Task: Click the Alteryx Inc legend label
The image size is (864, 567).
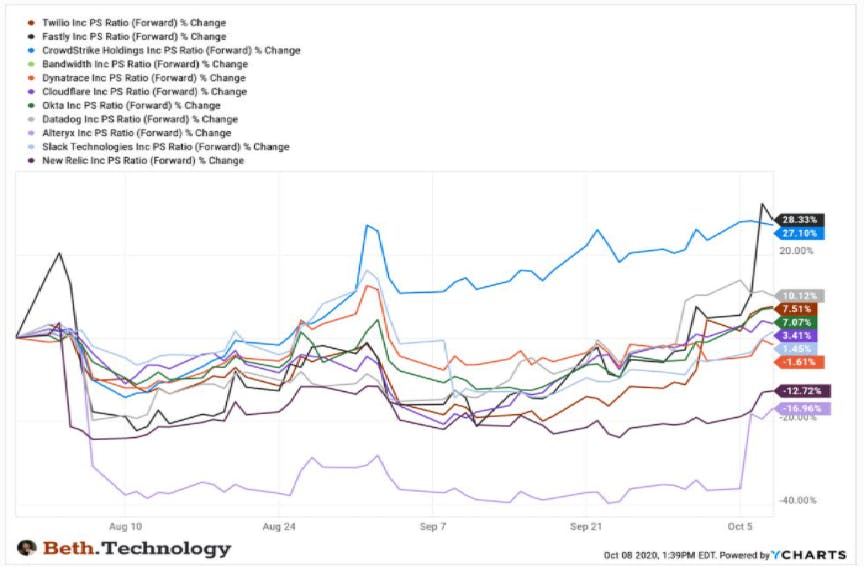Action: click(x=137, y=133)
